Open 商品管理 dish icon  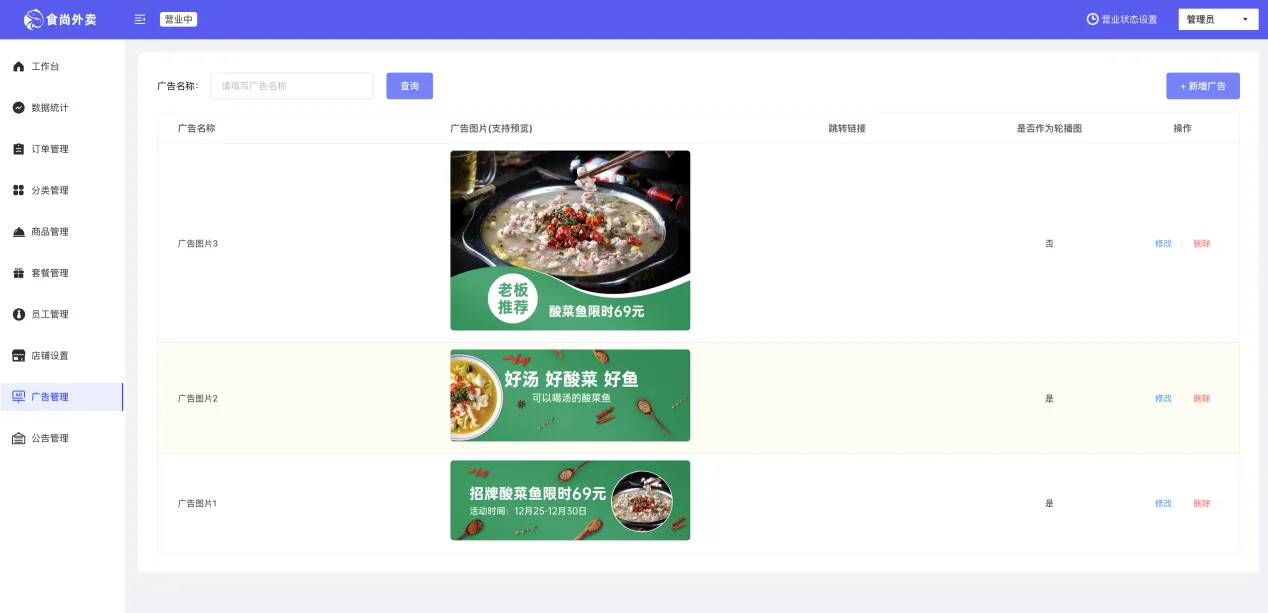coord(18,232)
